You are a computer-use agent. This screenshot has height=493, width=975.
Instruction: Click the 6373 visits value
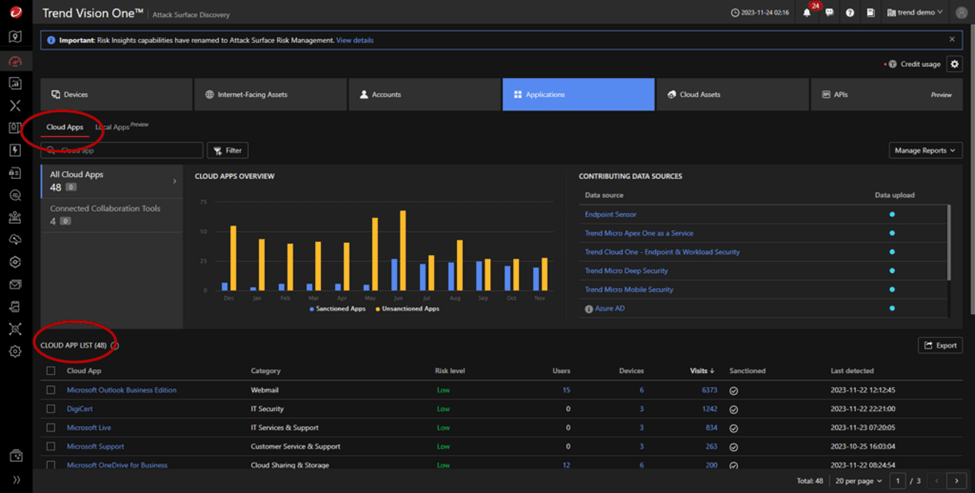pos(709,390)
